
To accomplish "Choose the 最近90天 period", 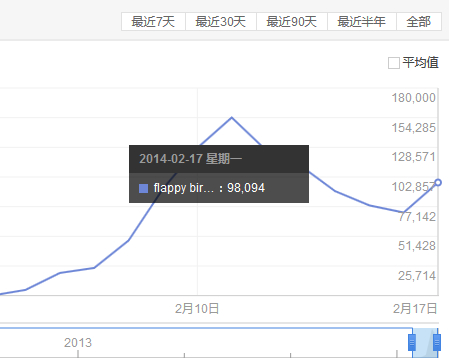I will click(x=292, y=22).
